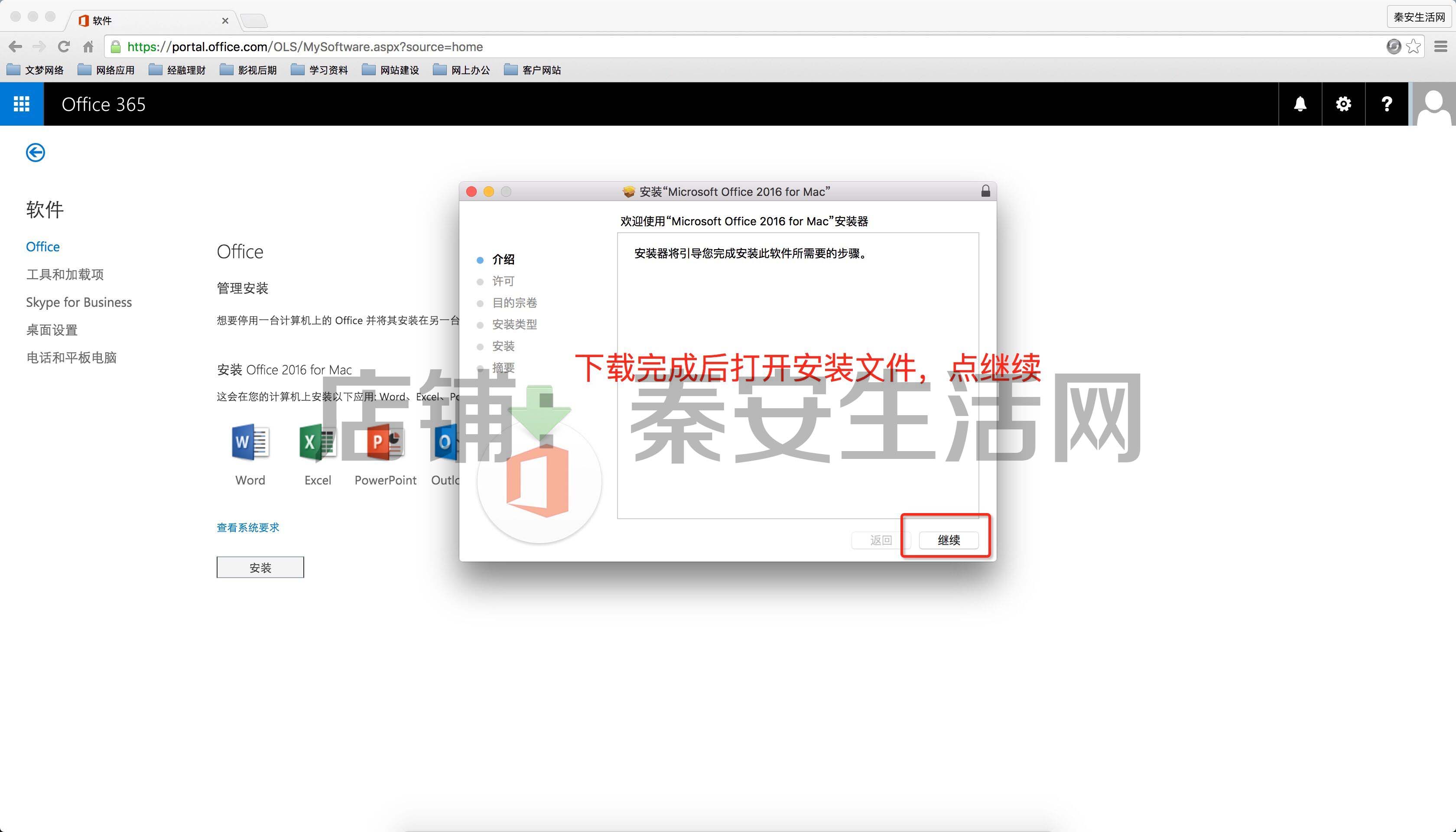Select Skype for Business in sidebar
The height and width of the screenshot is (832, 1456).
(x=79, y=302)
